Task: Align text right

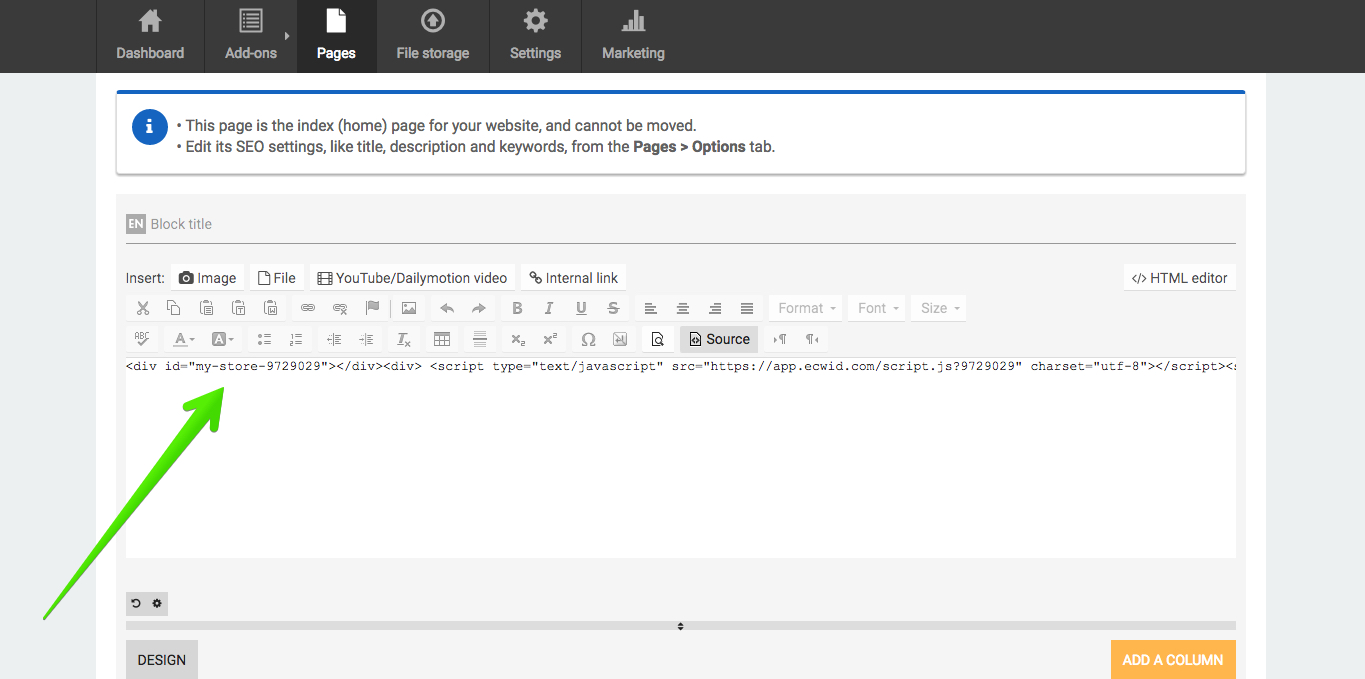Action: pos(715,308)
